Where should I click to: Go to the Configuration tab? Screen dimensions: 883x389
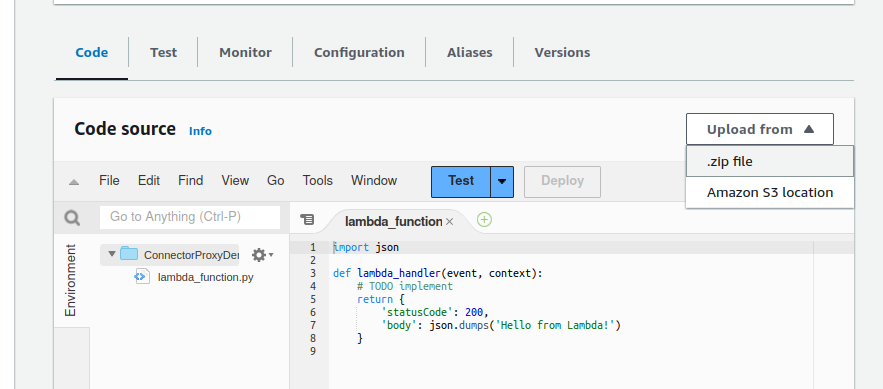pyautogui.click(x=359, y=52)
